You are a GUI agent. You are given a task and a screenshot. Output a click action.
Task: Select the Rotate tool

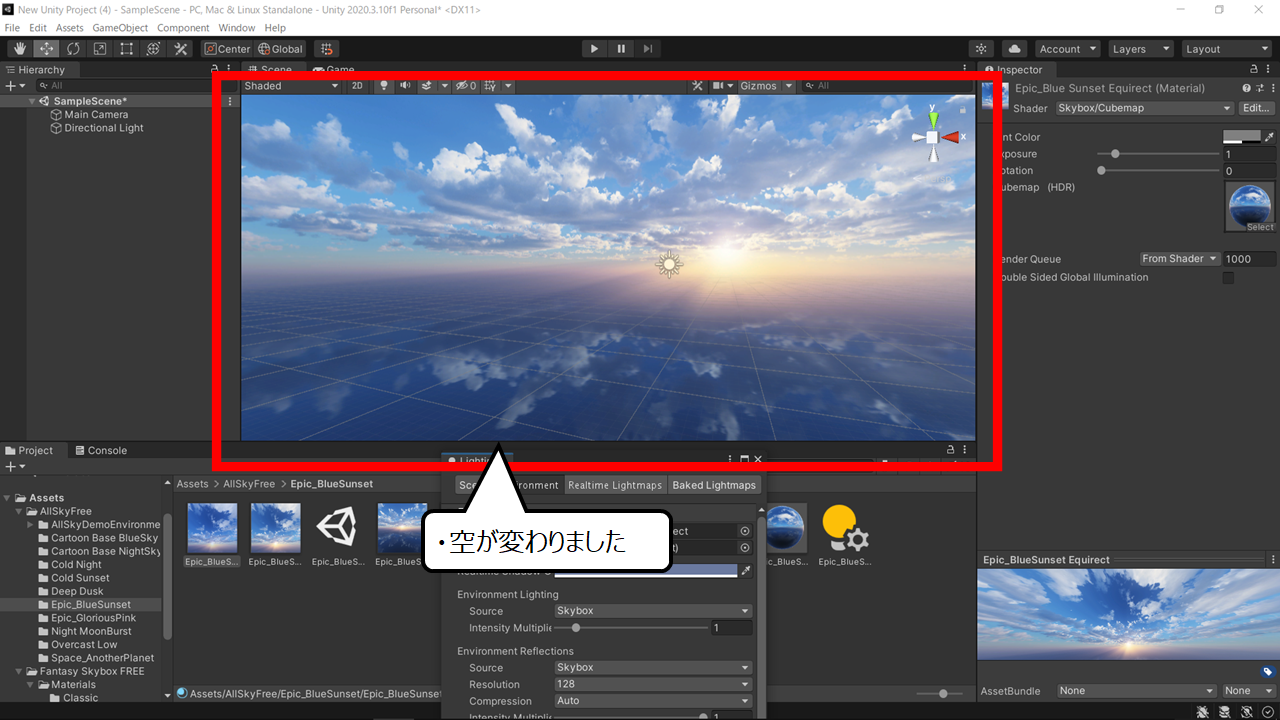[73, 48]
